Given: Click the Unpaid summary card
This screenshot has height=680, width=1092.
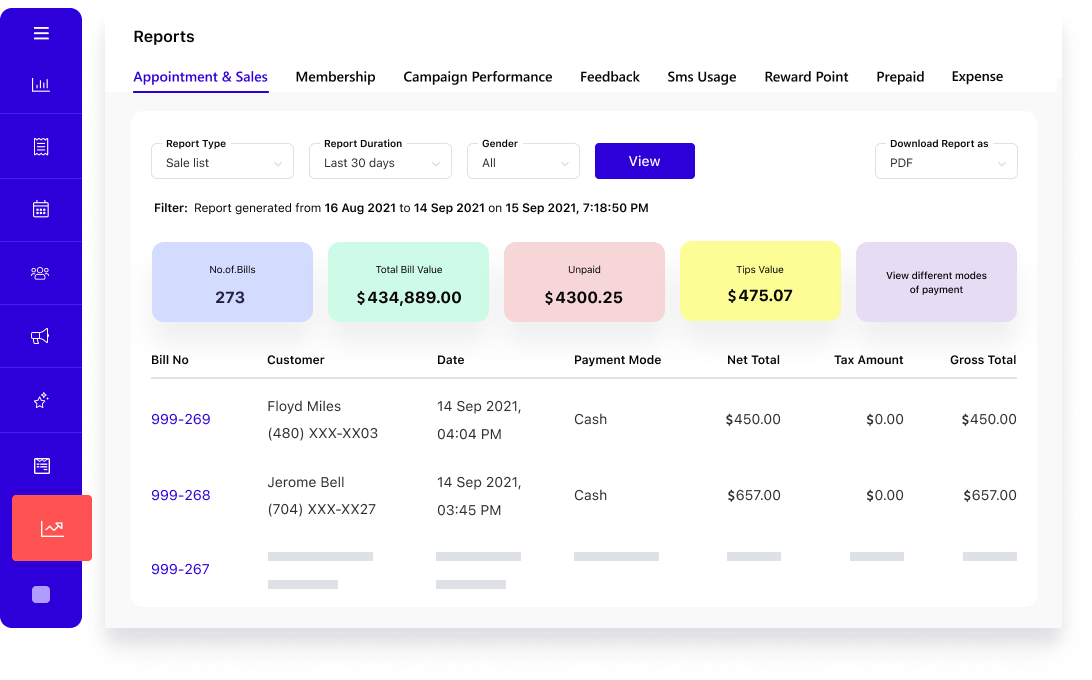Looking at the screenshot, I should point(584,281).
